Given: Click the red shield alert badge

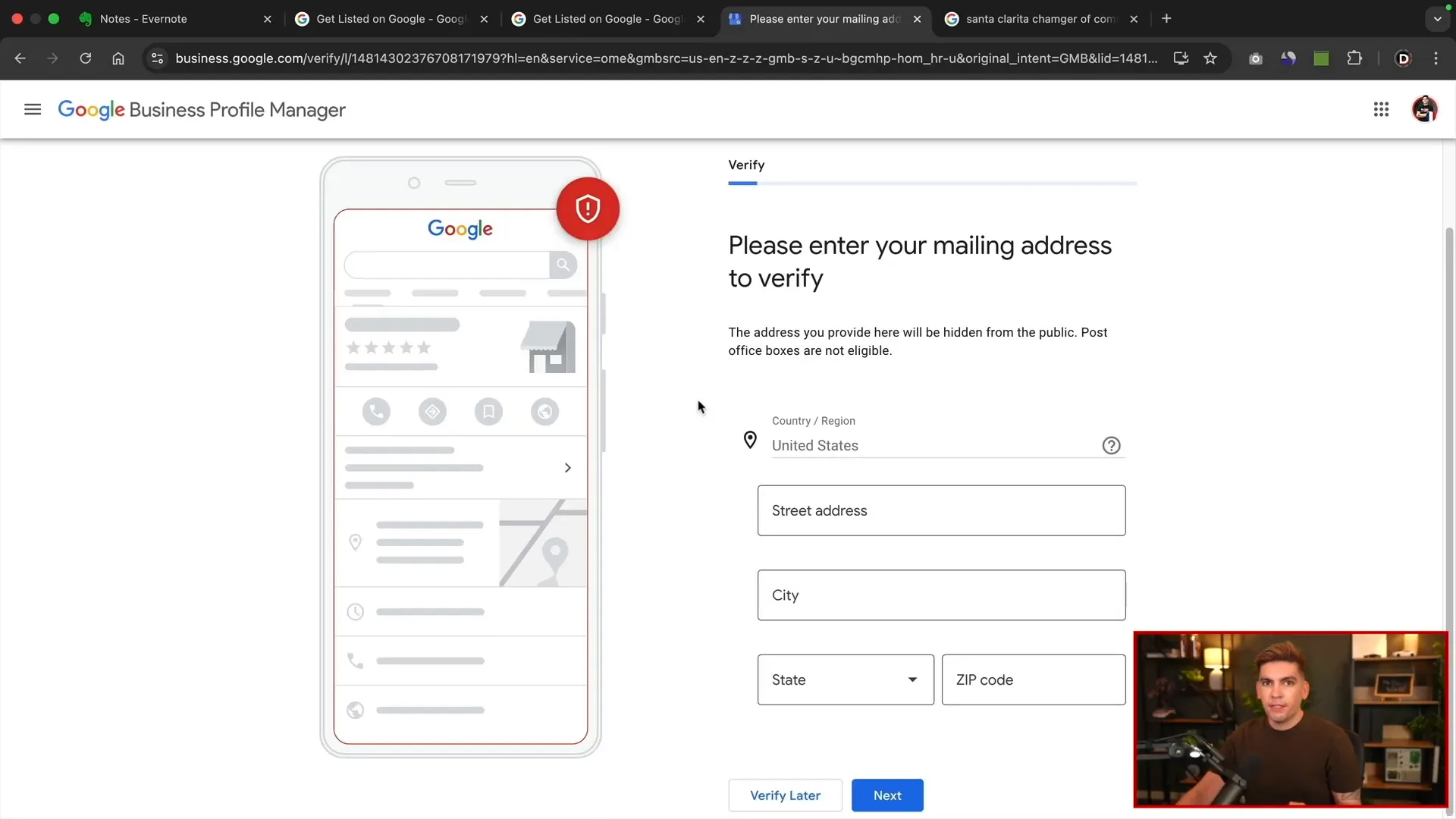Looking at the screenshot, I should (588, 209).
